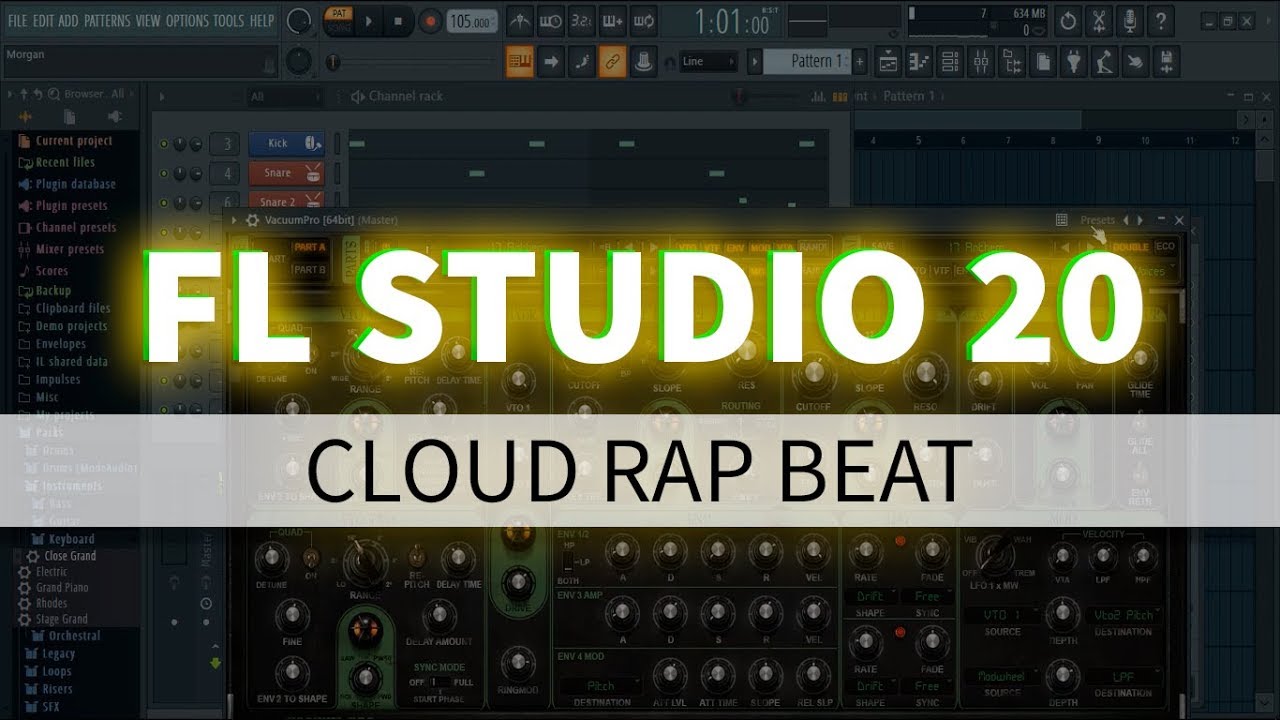The image size is (1280, 720).
Task: Click the project files (pages) toolbar icon
Action: (1042, 62)
